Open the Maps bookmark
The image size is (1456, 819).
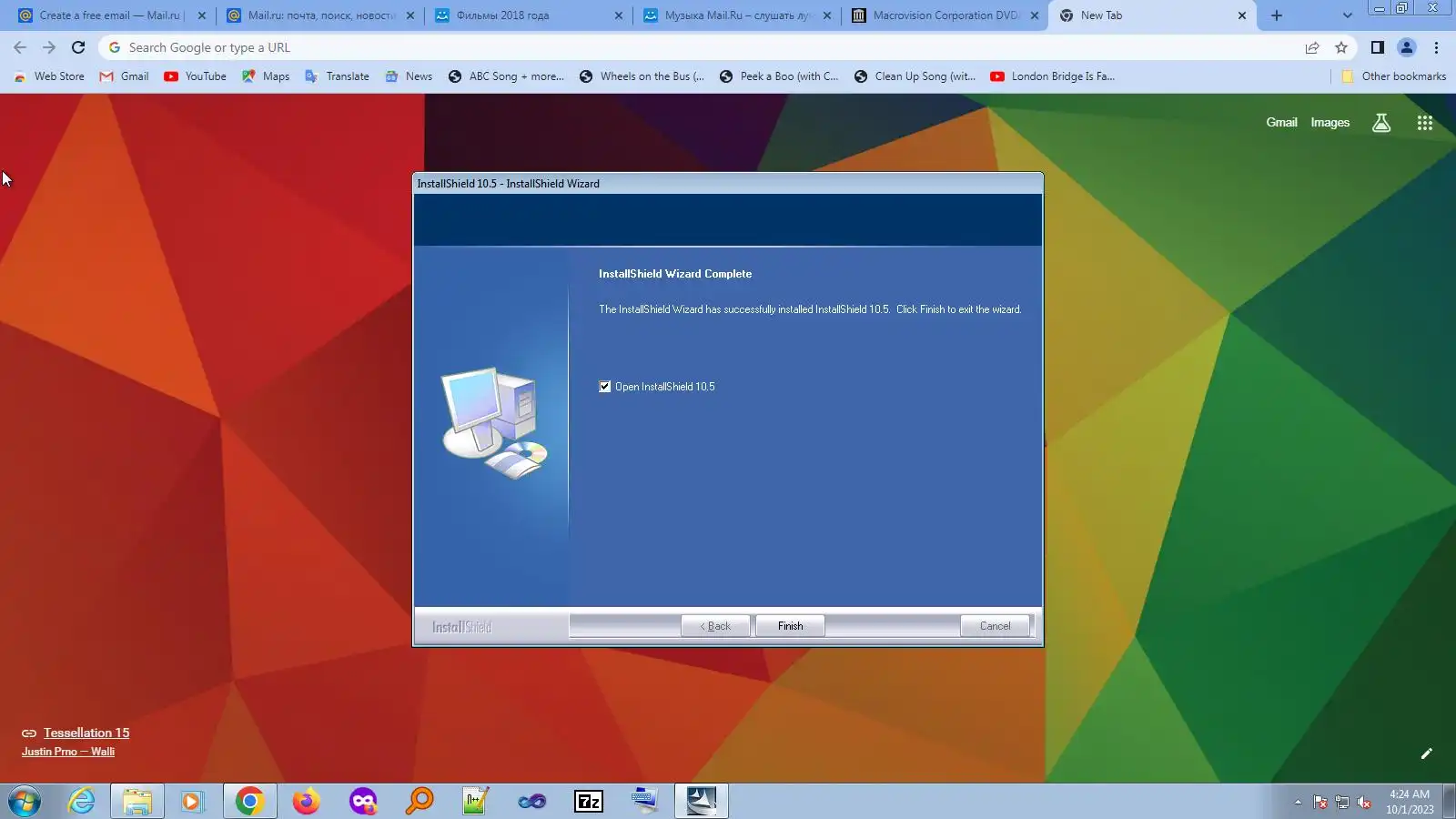[266, 76]
